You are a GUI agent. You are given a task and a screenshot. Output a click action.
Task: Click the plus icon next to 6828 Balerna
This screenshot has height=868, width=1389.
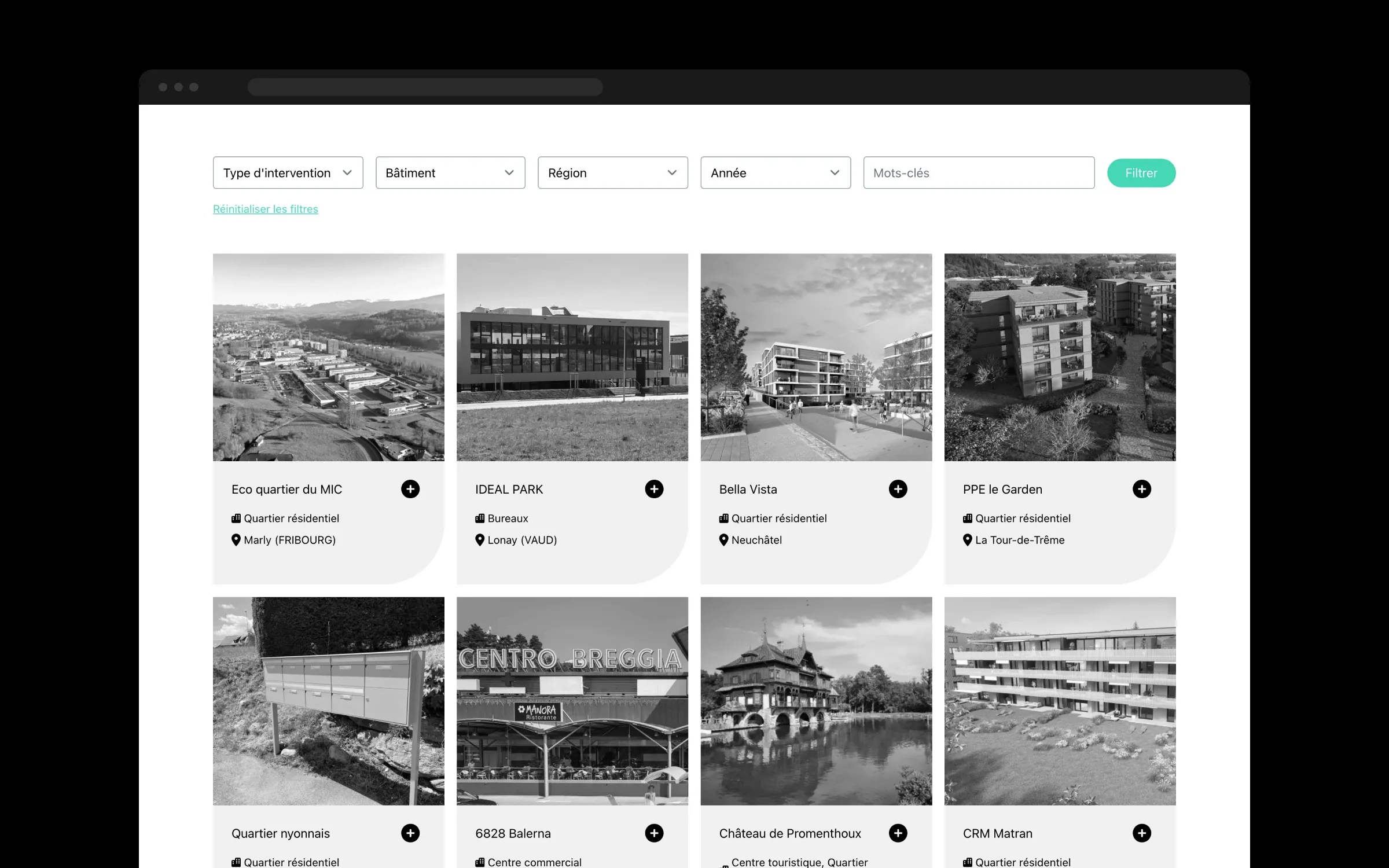pos(654,833)
